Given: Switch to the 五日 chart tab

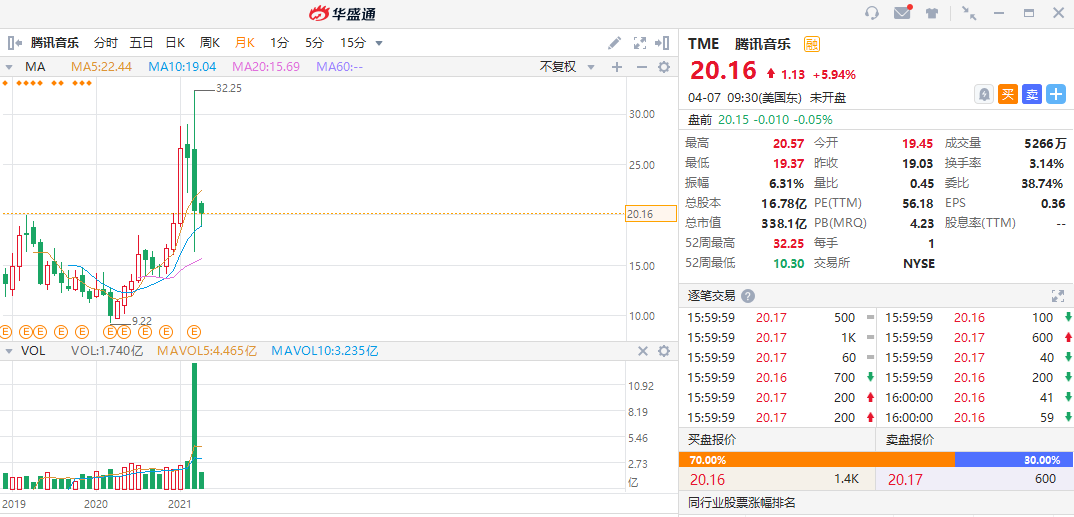Looking at the screenshot, I should pos(141,42).
